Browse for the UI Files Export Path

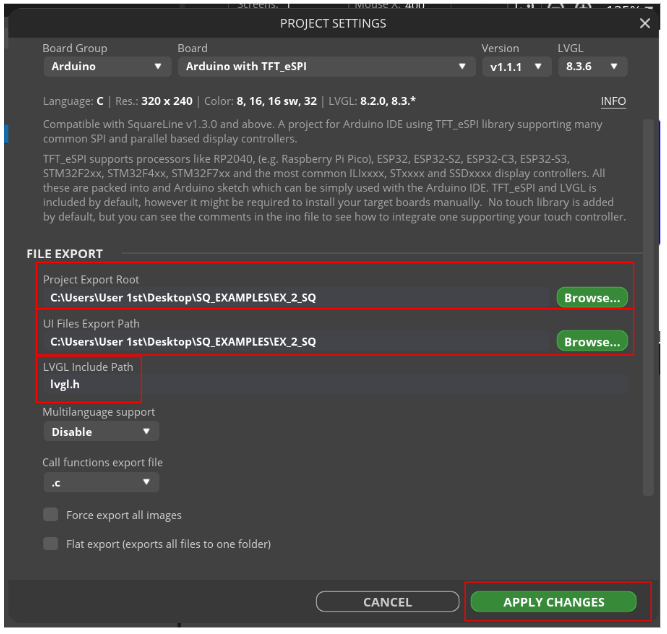point(592,342)
